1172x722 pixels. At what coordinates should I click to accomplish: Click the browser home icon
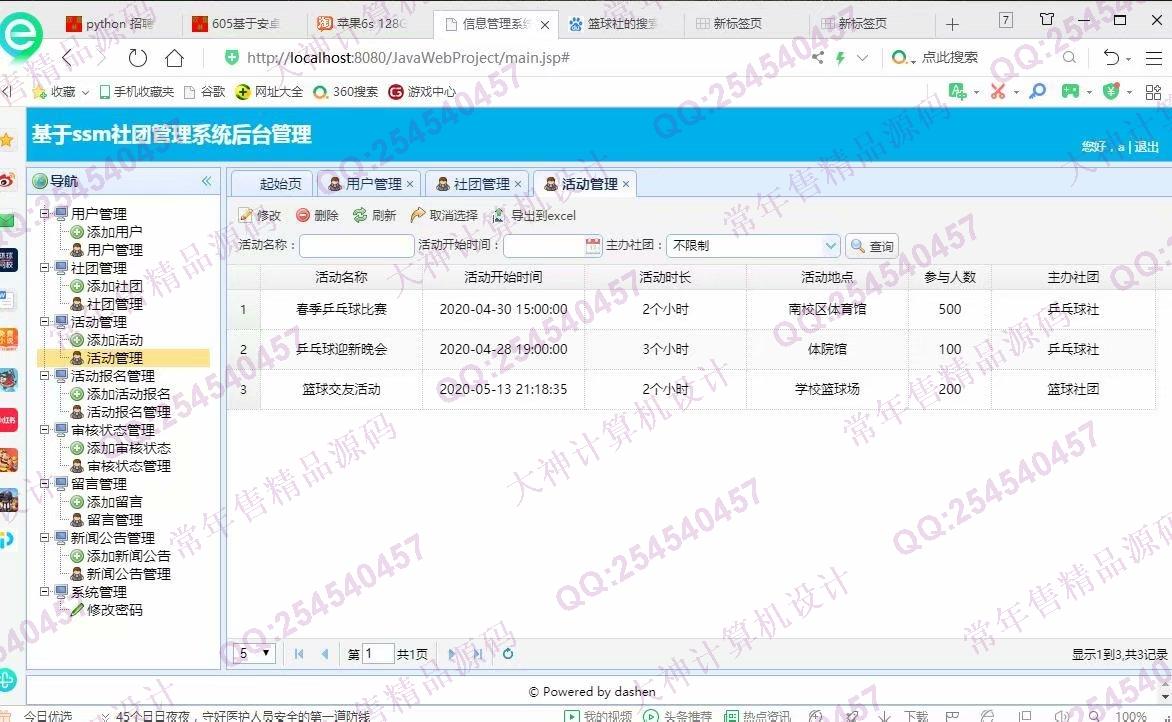pyautogui.click(x=174, y=58)
